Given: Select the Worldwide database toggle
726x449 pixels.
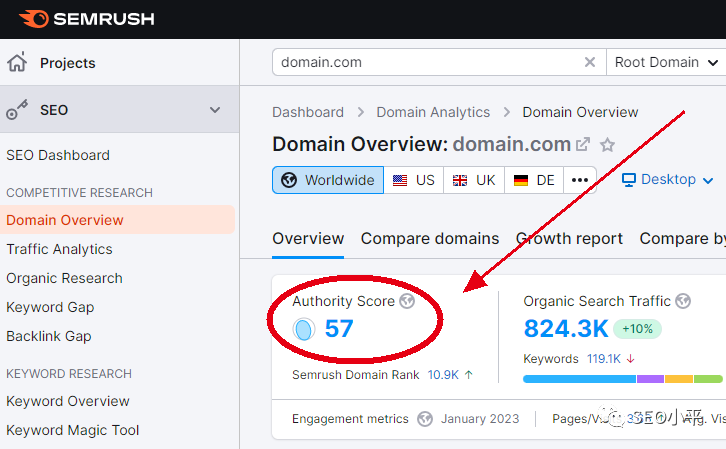Looking at the screenshot, I should [328, 180].
